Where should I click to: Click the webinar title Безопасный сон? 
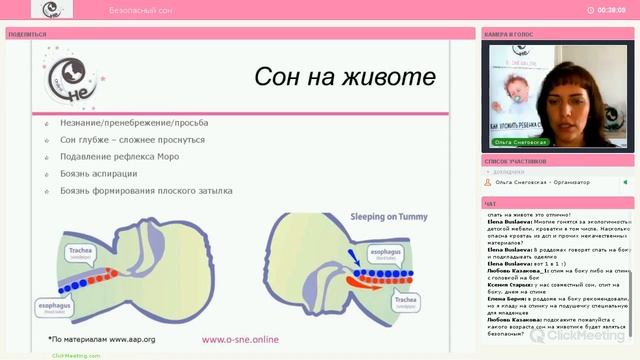point(140,11)
